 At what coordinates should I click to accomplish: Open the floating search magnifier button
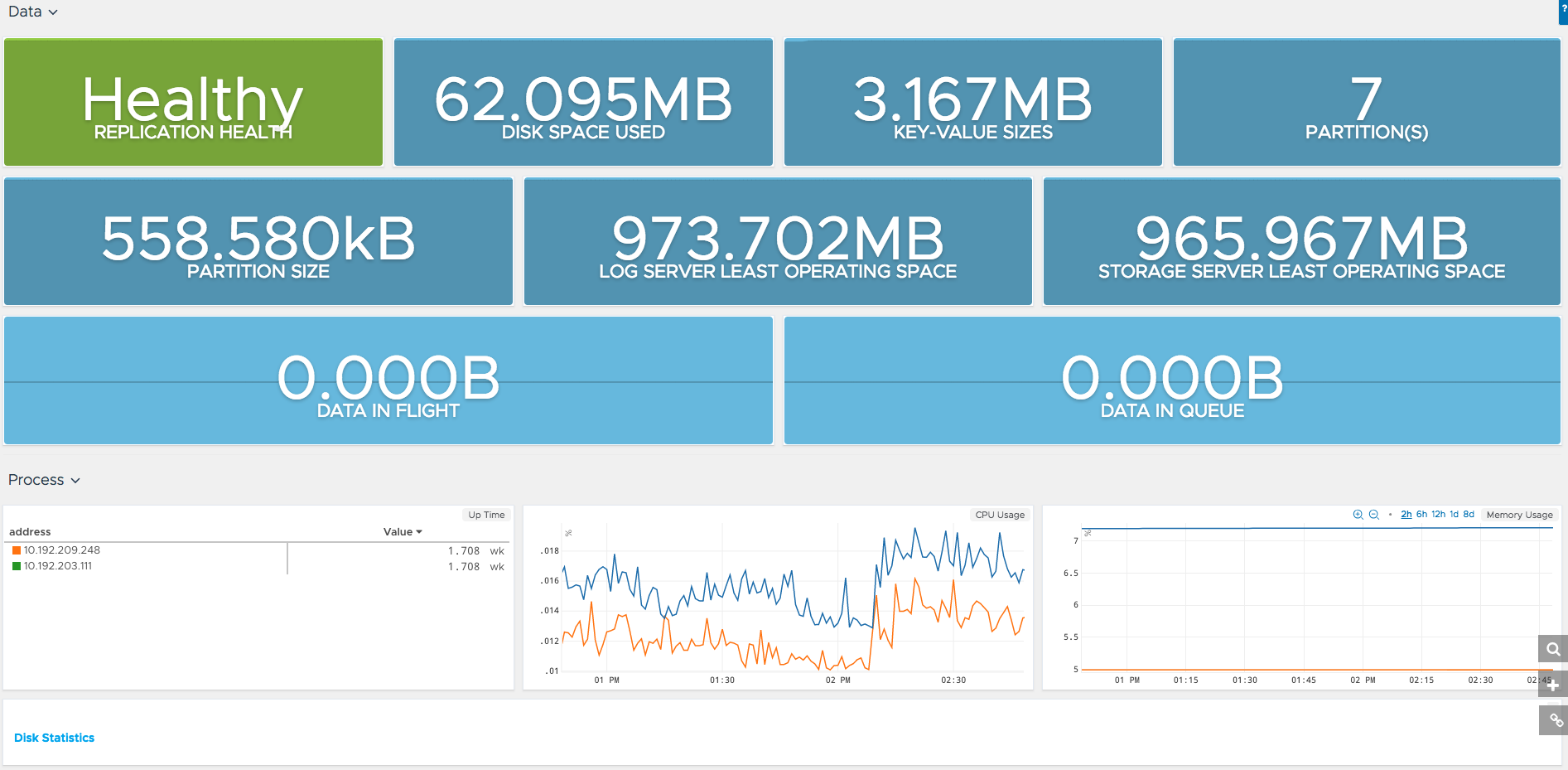pyautogui.click(x=1553, y=649)
